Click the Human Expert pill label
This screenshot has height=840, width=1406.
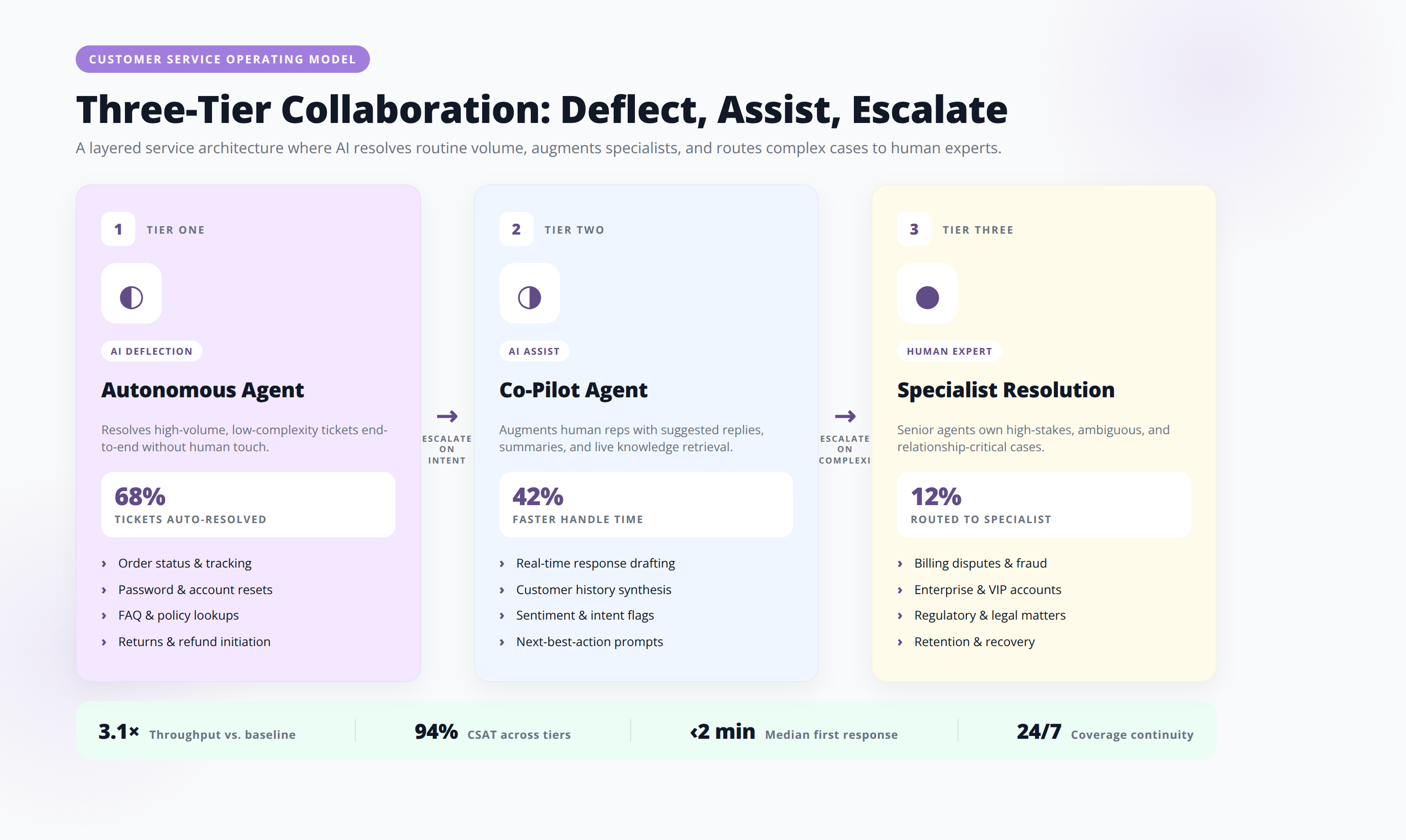(x=949, y=351)
